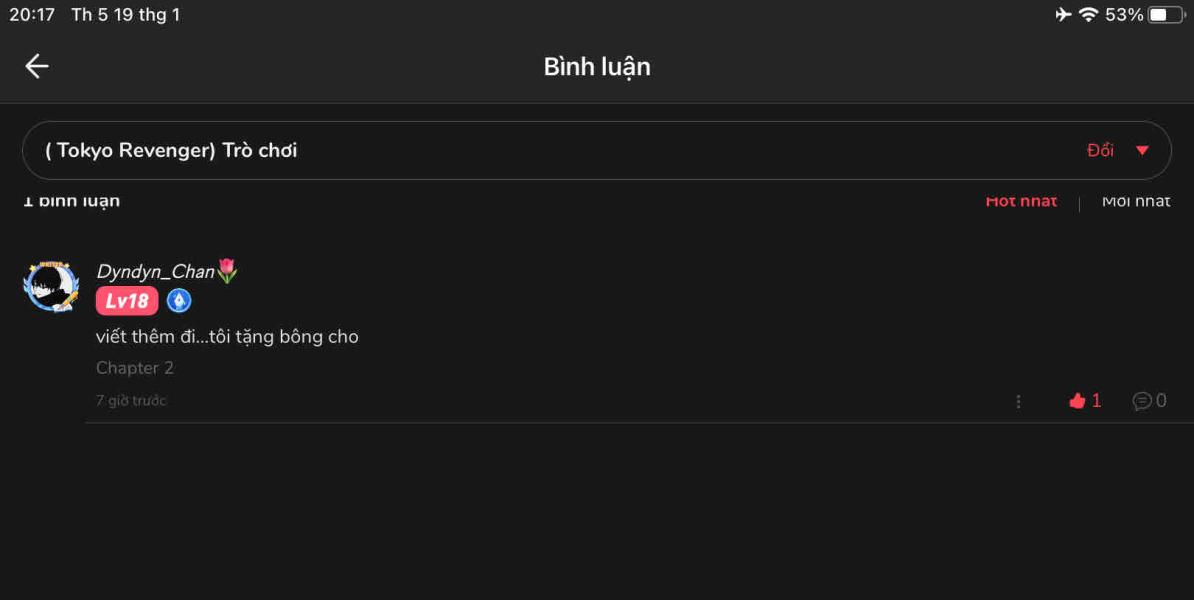Tap the back arrow
1194x600 pixels.
coord(37,66)
